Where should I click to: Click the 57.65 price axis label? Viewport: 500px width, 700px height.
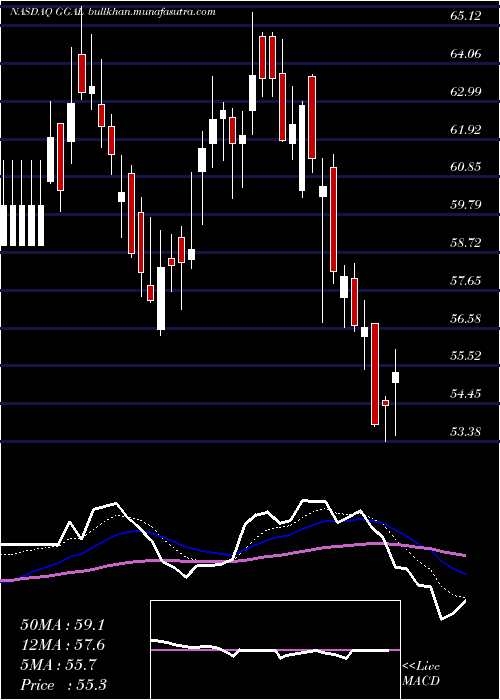tap(466, 281)
